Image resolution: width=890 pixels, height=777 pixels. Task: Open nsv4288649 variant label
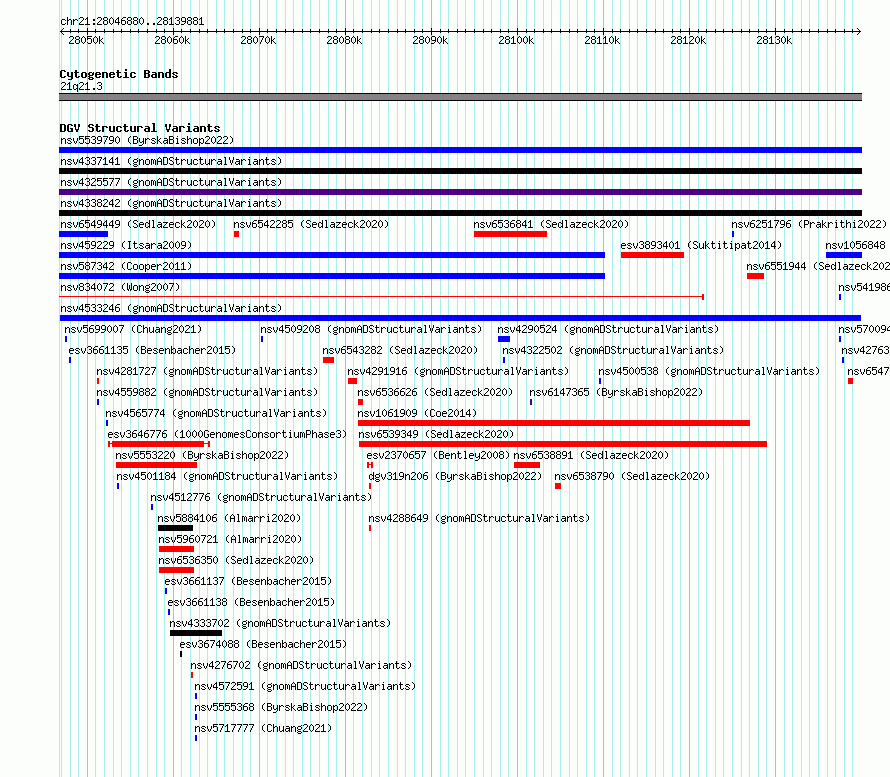479,518
